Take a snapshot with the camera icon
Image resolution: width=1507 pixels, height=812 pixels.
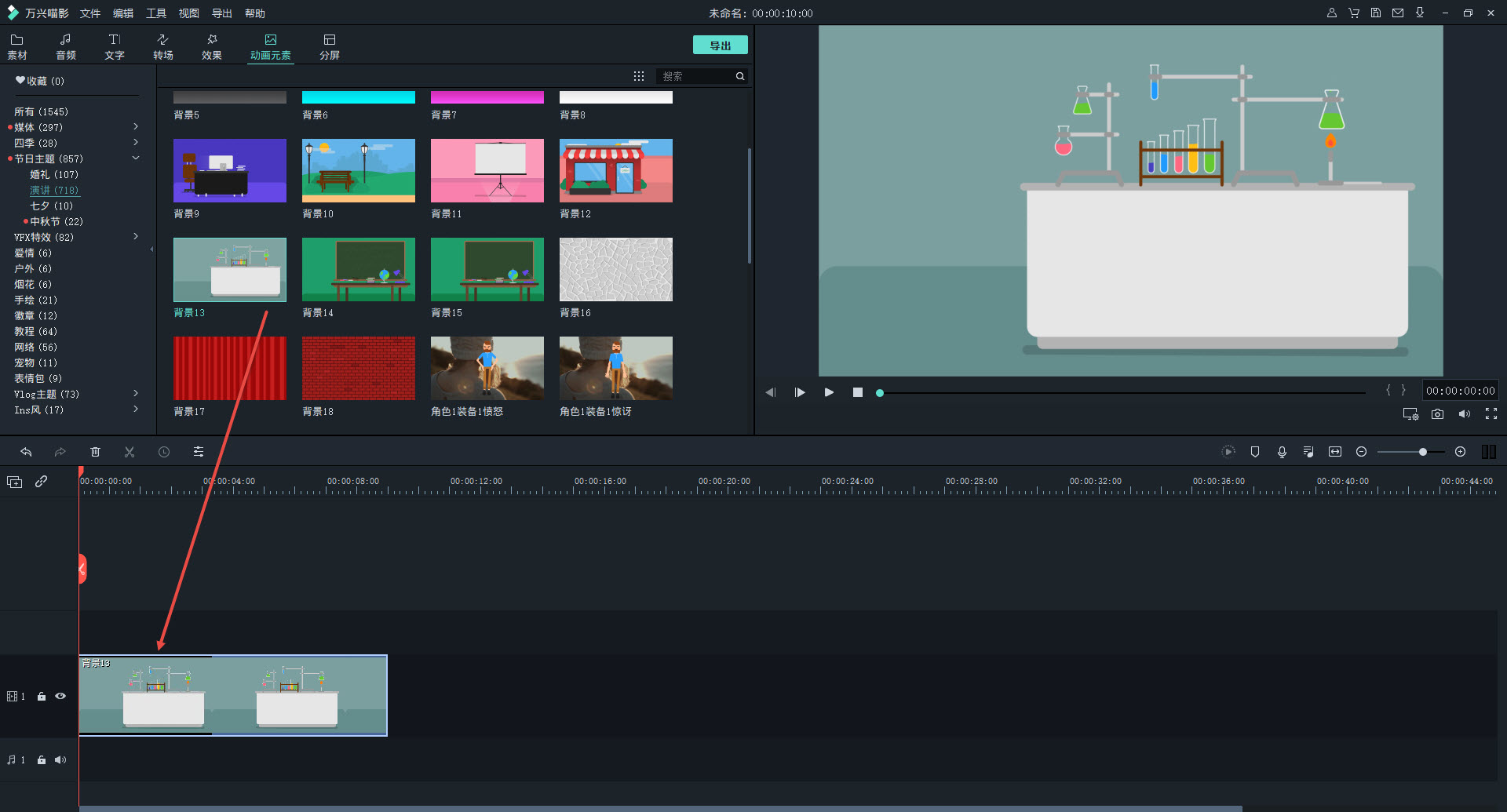[1437, 414]
